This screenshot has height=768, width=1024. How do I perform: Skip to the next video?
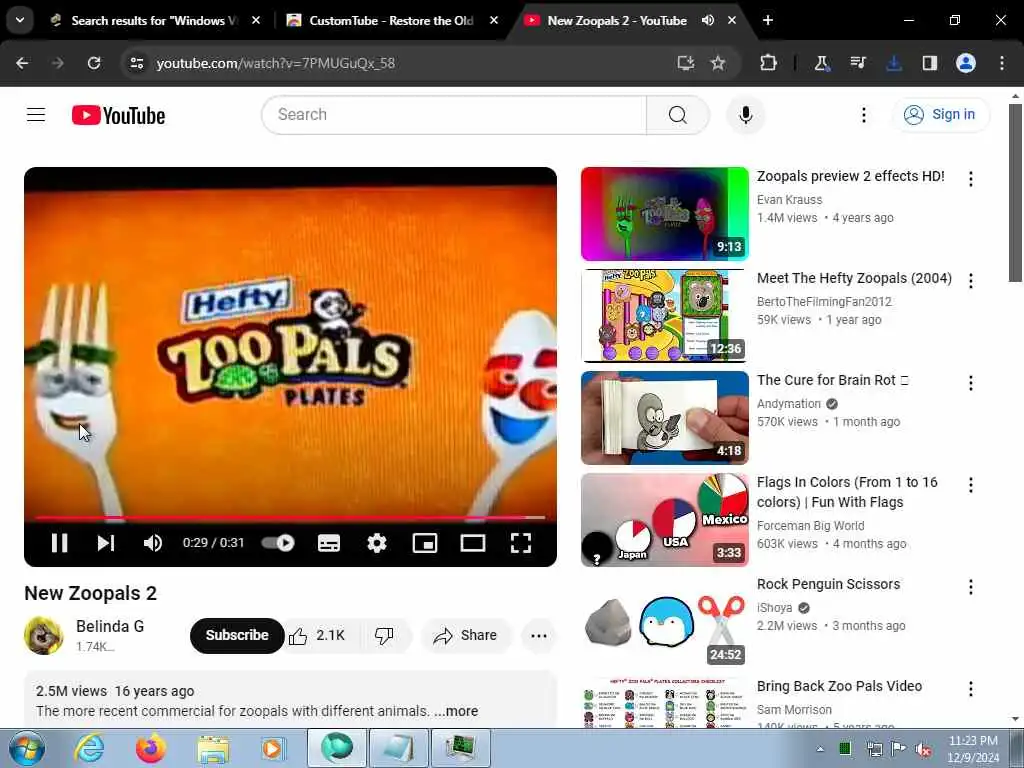pyautogui.click(x=106, y=543)
